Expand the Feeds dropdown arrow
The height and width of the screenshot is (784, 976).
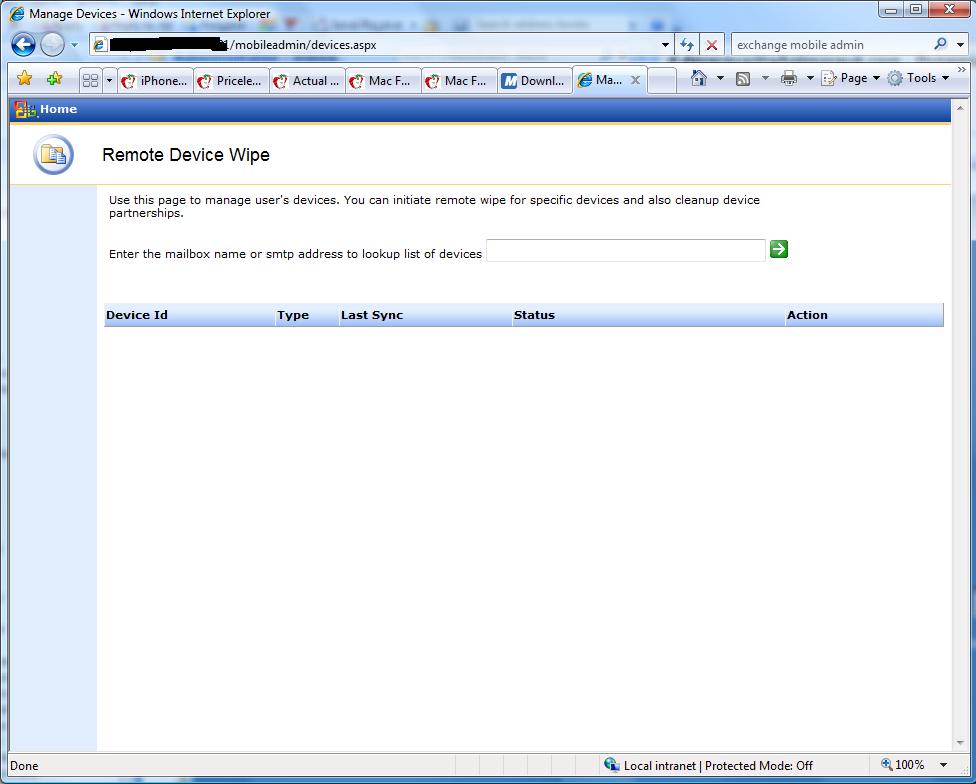pyautogui.click(x=765, y=78)
